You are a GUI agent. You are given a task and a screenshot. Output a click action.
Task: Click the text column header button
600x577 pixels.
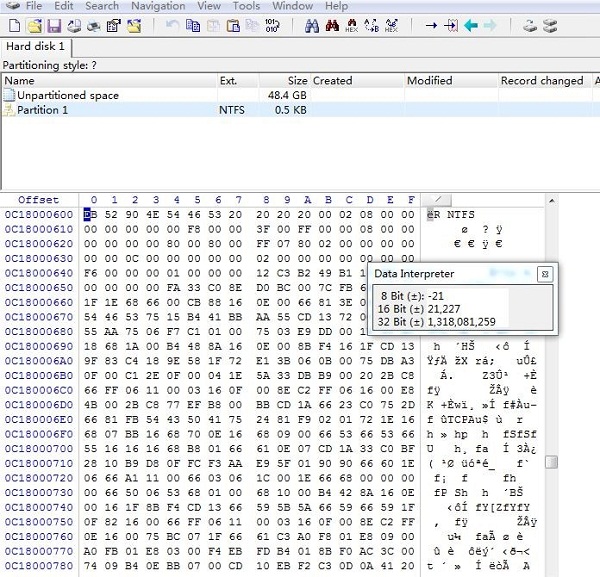tap(436, 200)
